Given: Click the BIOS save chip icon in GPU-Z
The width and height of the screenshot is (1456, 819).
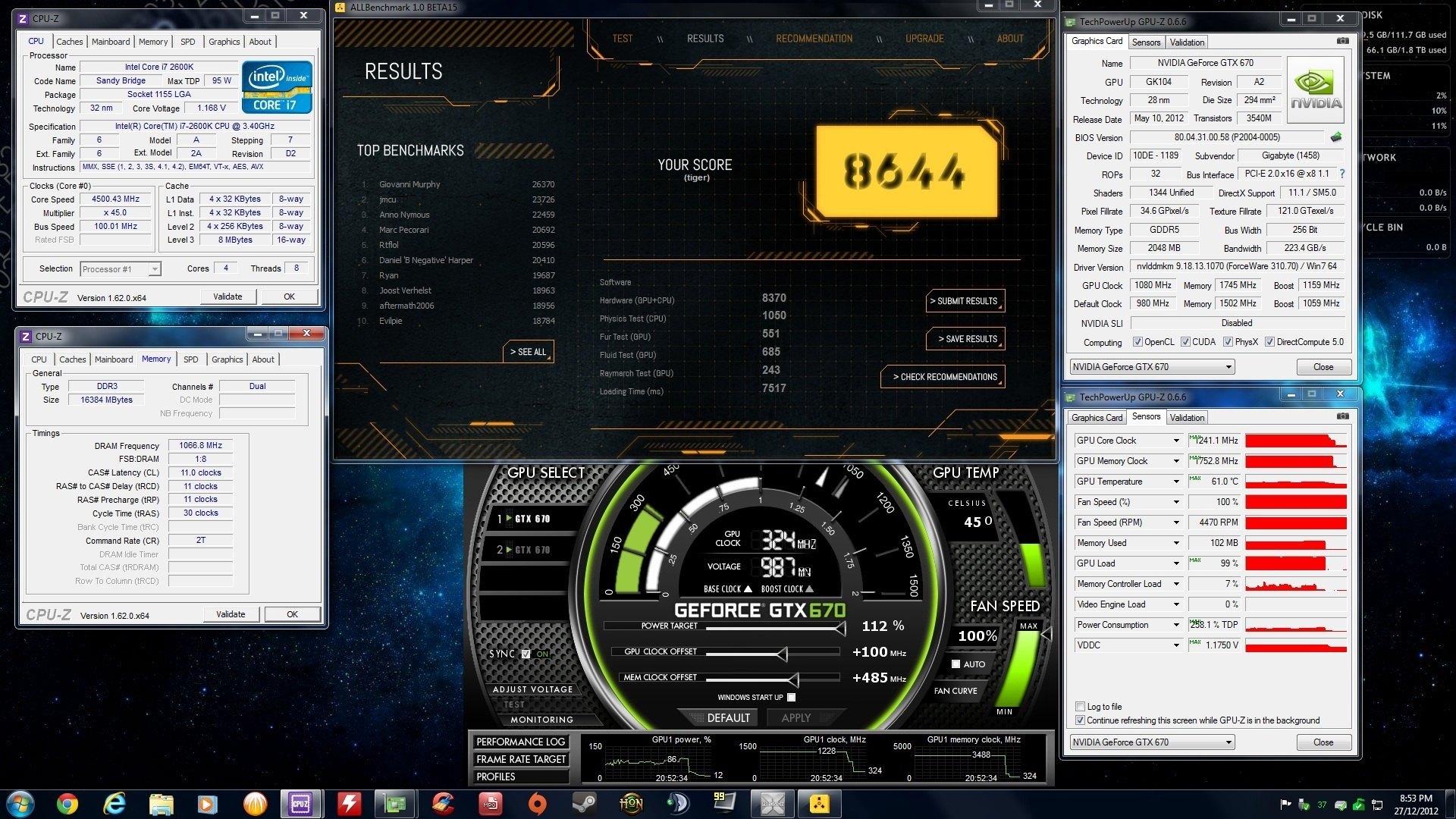Looking at the screenshot, I should [x=1336, y=137].
